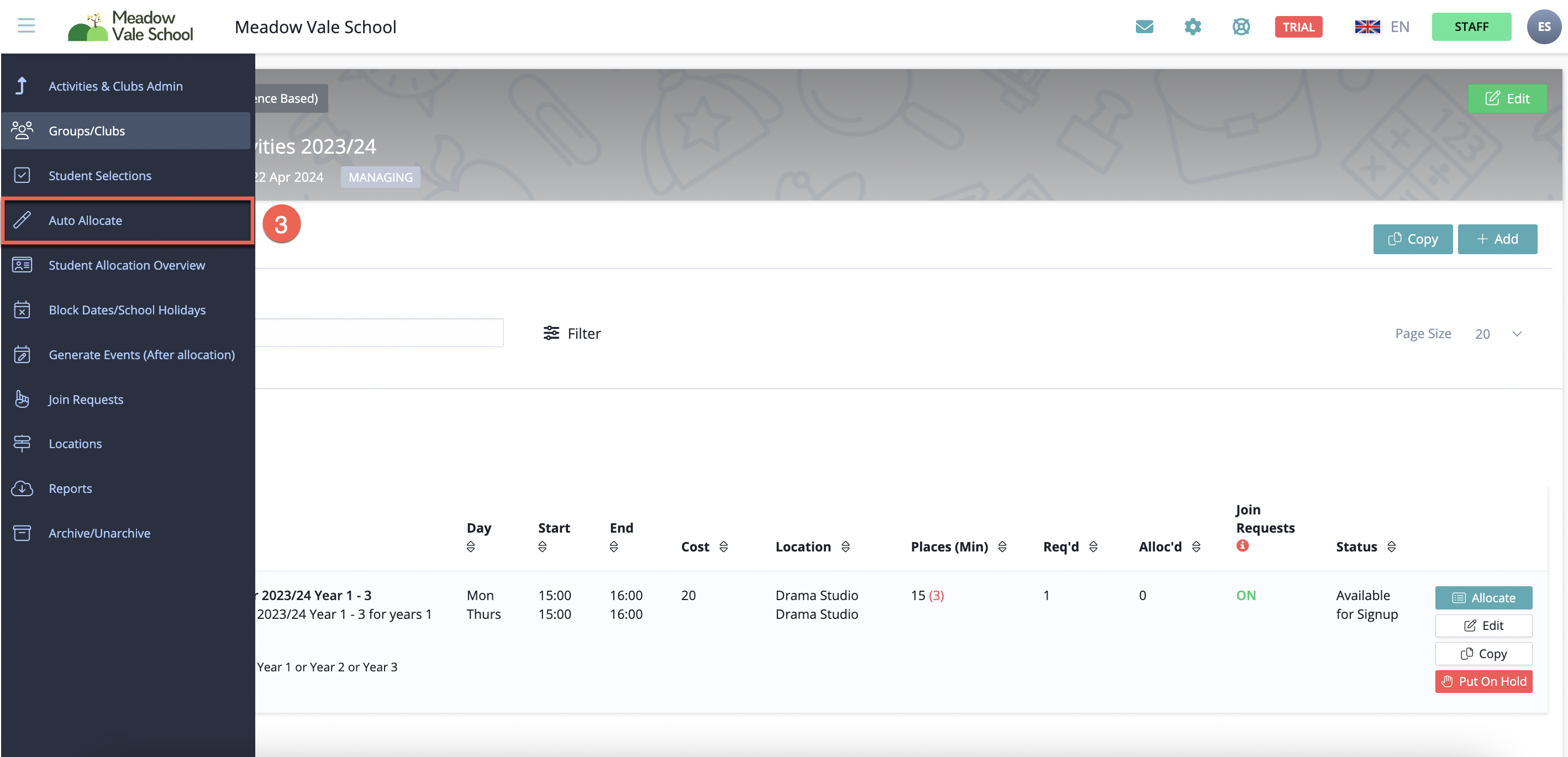Click the hamburger menu icon
The height and width of the screenshot is (757, 1568).
26,26
